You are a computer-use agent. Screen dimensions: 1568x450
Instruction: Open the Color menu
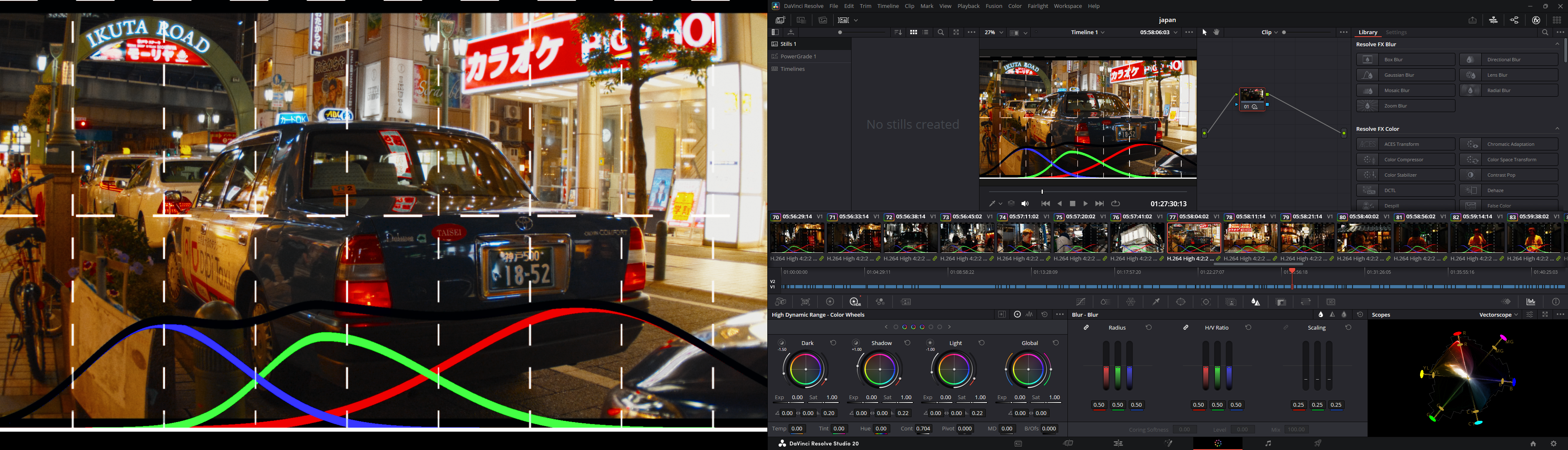click(x=1014, y=6)
